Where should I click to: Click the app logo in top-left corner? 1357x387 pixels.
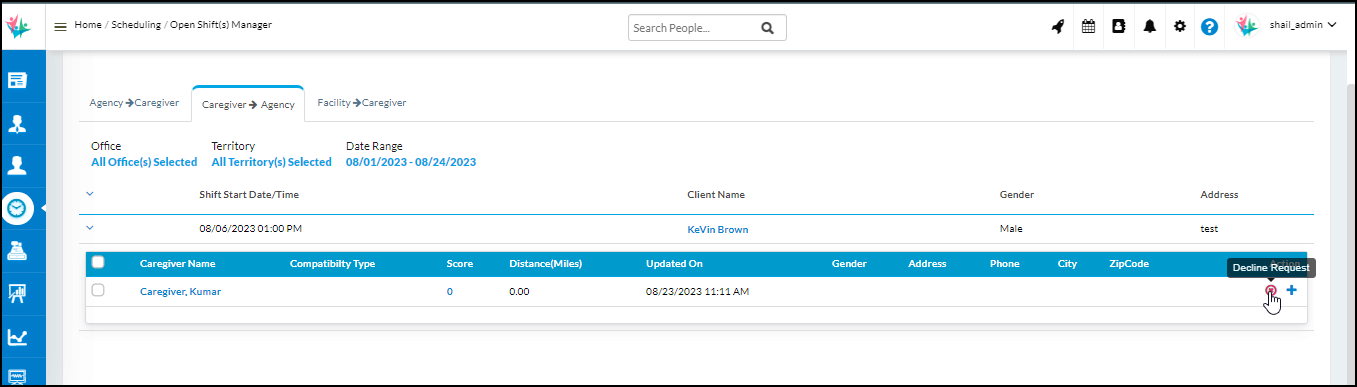pos(18,27)
